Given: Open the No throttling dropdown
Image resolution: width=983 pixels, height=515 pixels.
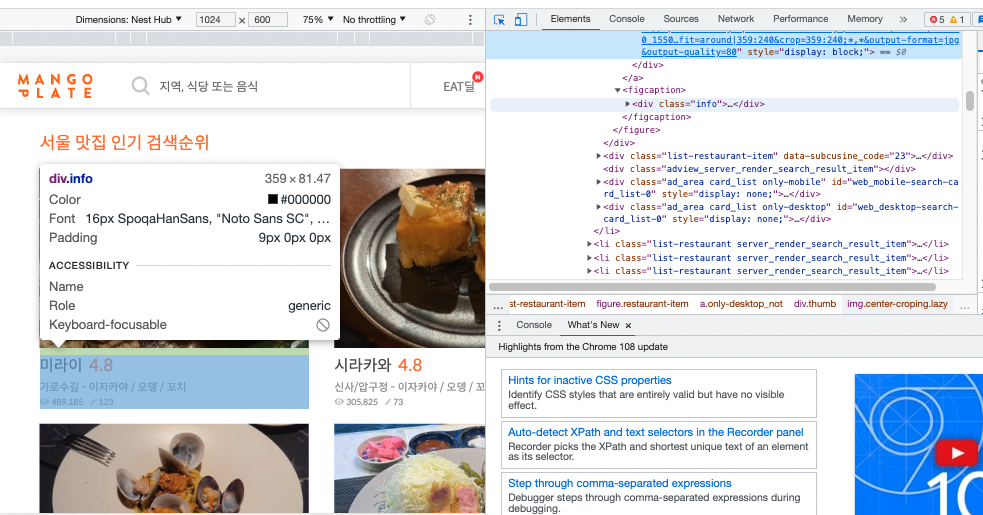Looking at the screenshot, I should point(374,19).
